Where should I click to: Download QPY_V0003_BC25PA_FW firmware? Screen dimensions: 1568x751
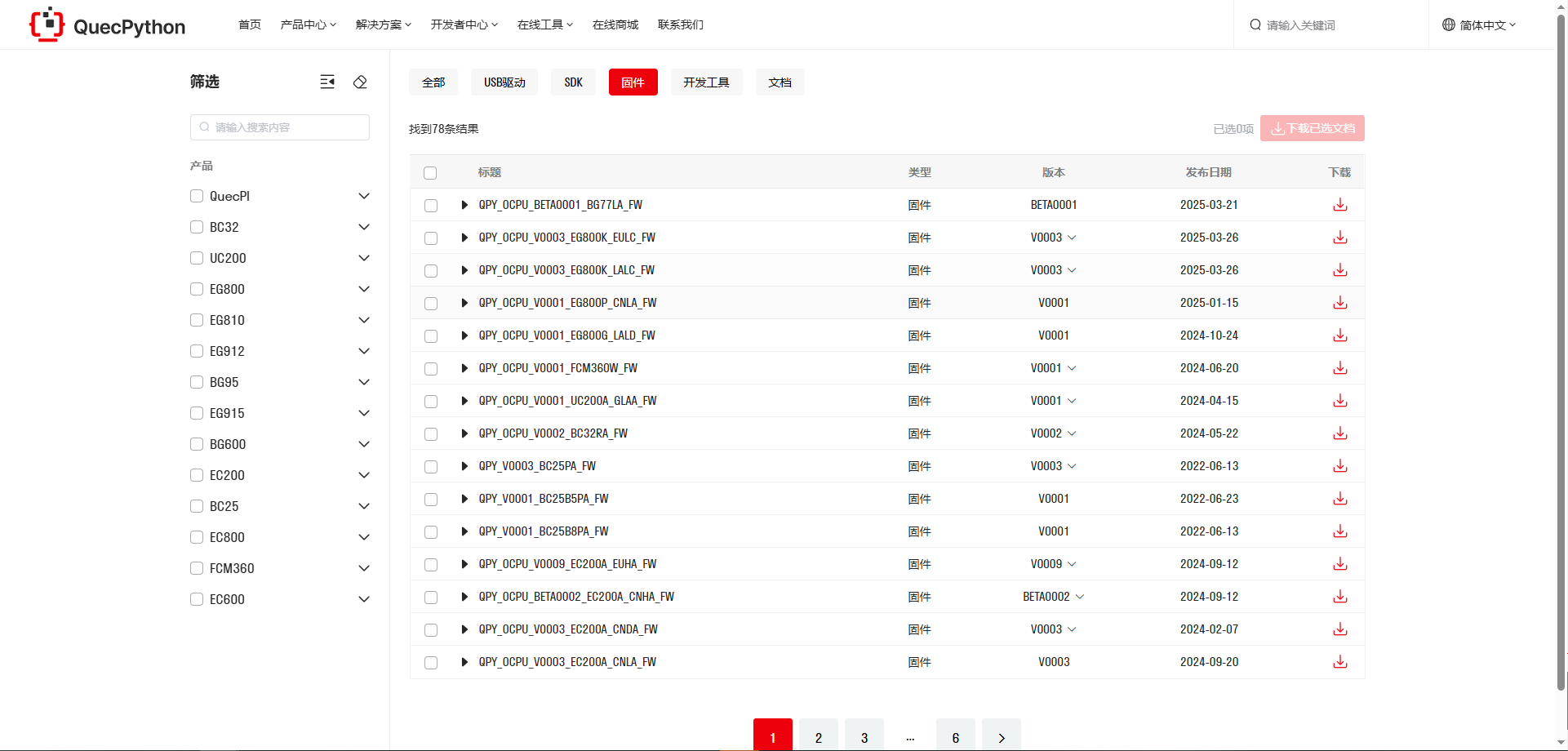[x=1340, y=466]
